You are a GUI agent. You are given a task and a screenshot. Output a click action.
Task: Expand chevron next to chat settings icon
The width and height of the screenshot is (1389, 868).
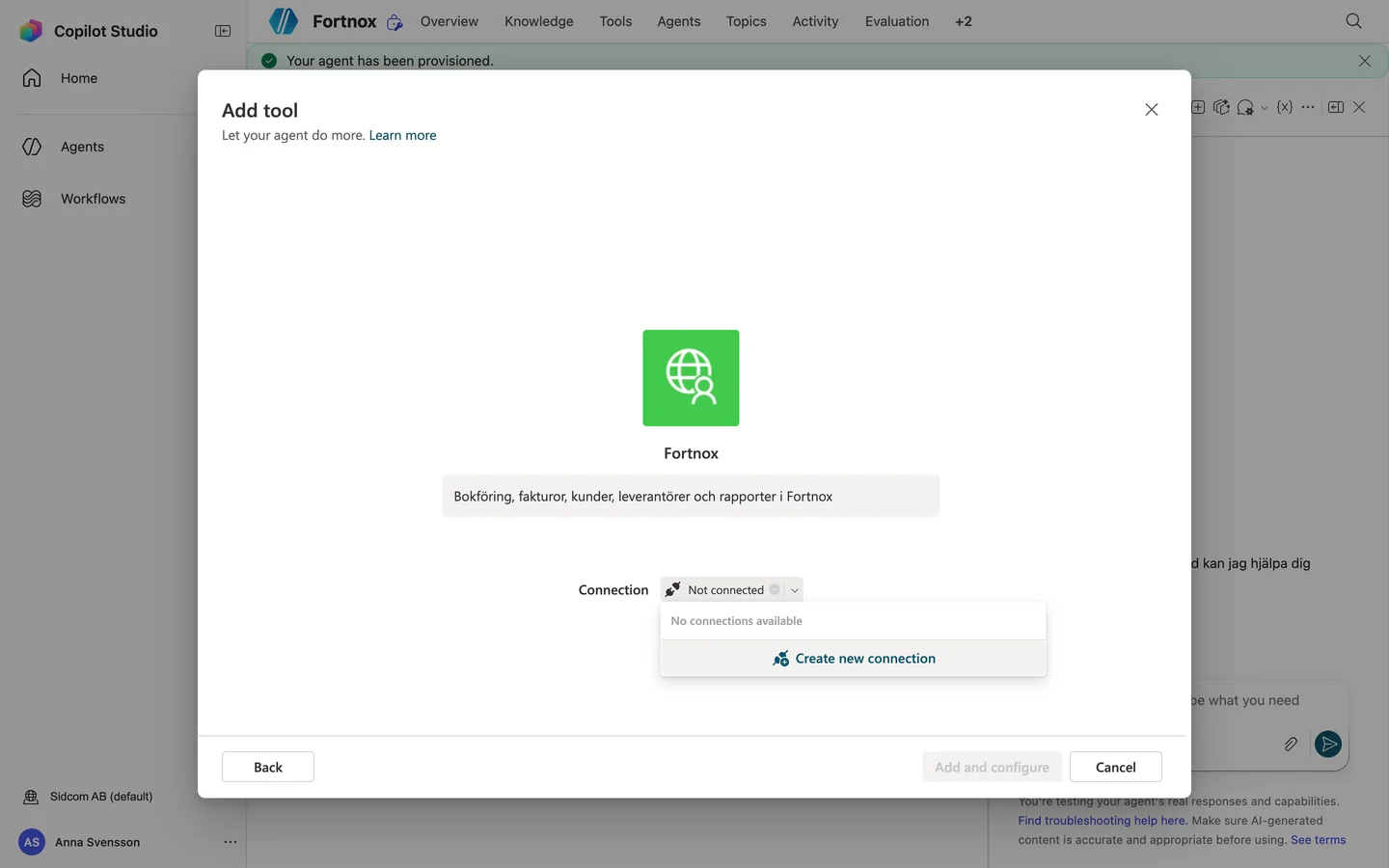[x=1265, y=108]
